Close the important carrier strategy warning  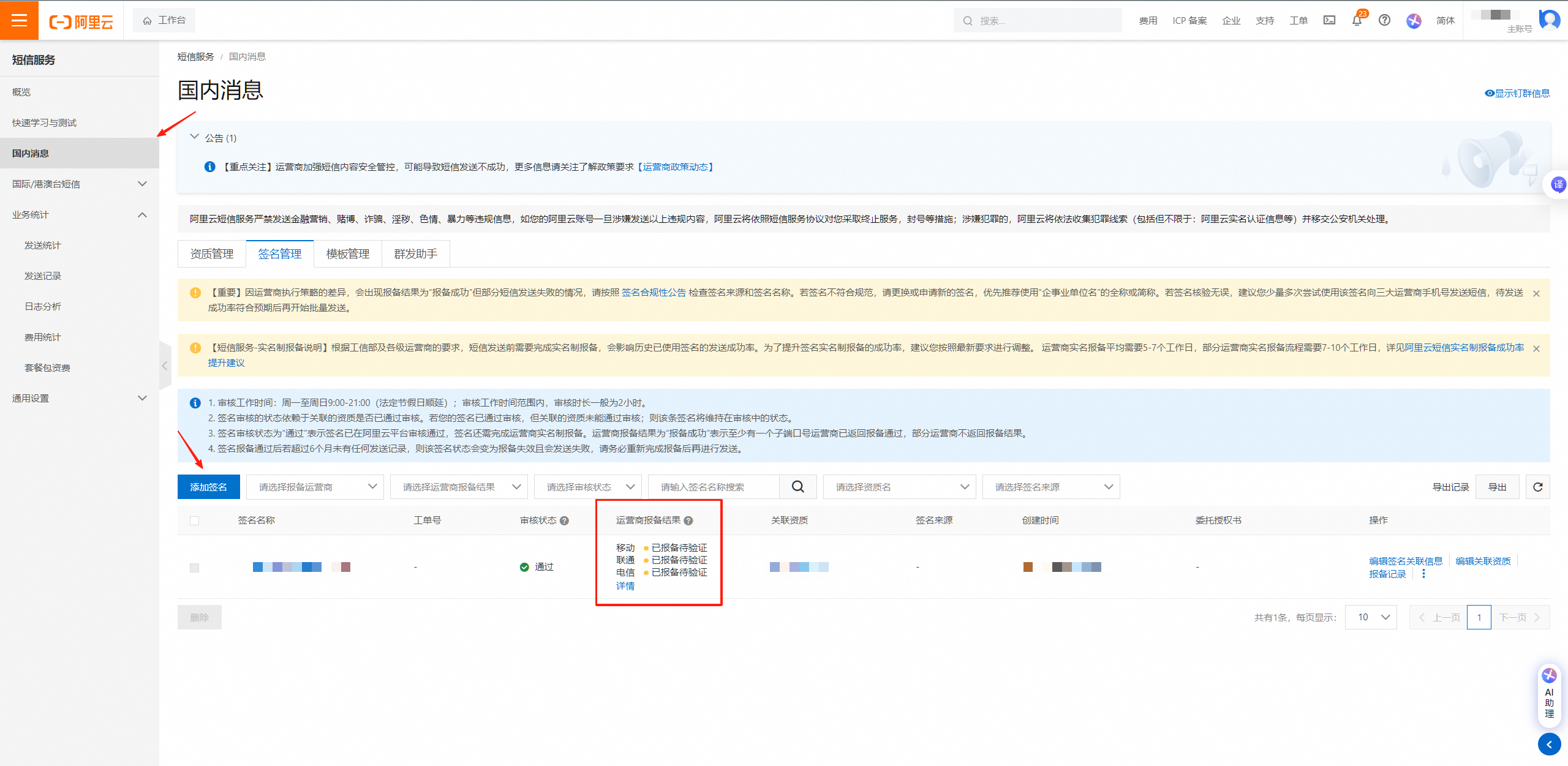pos(1536,293)
